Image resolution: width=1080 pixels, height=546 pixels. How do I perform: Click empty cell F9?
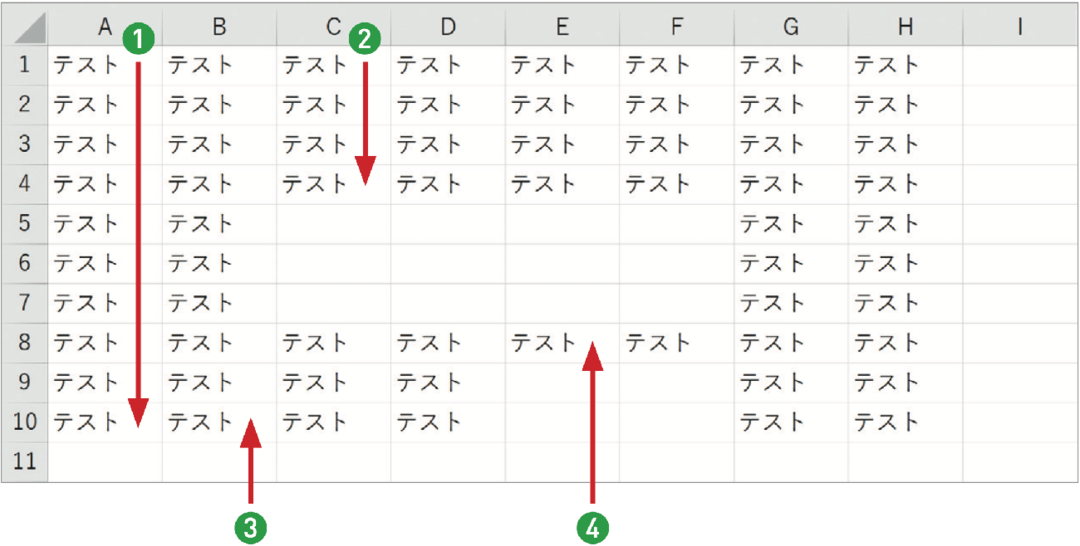676,382
